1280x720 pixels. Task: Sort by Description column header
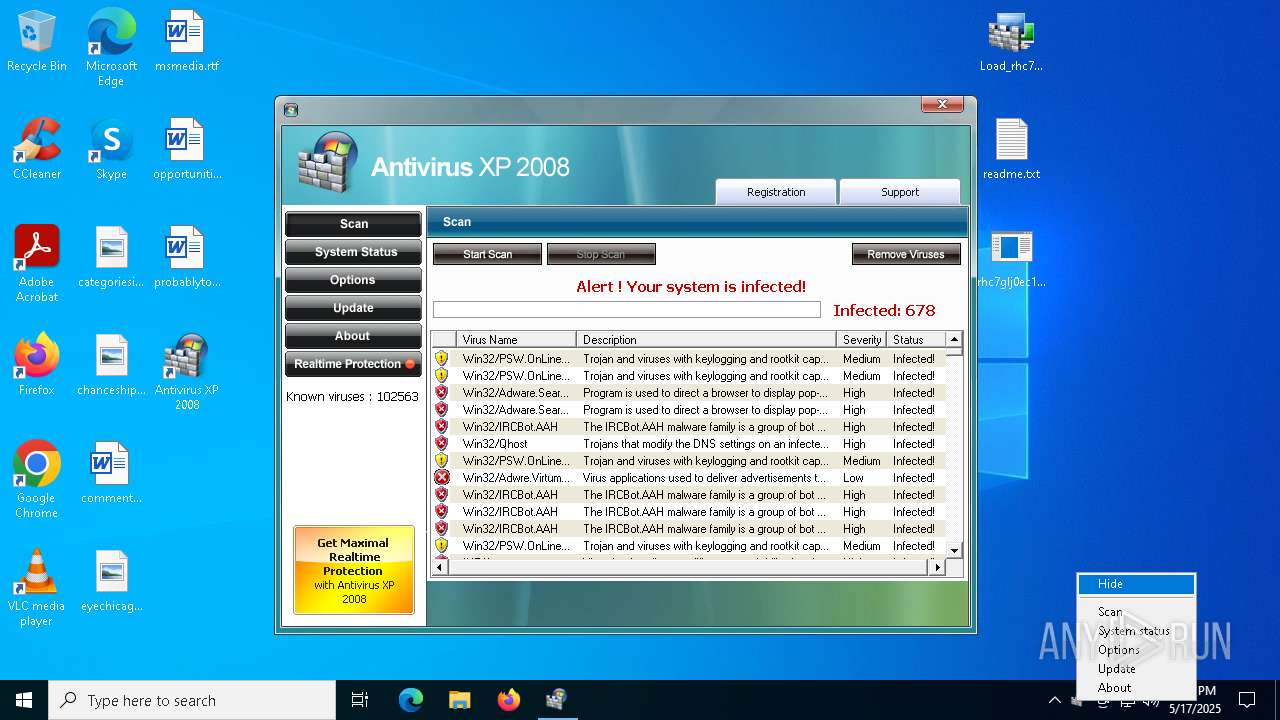[706, 340]
